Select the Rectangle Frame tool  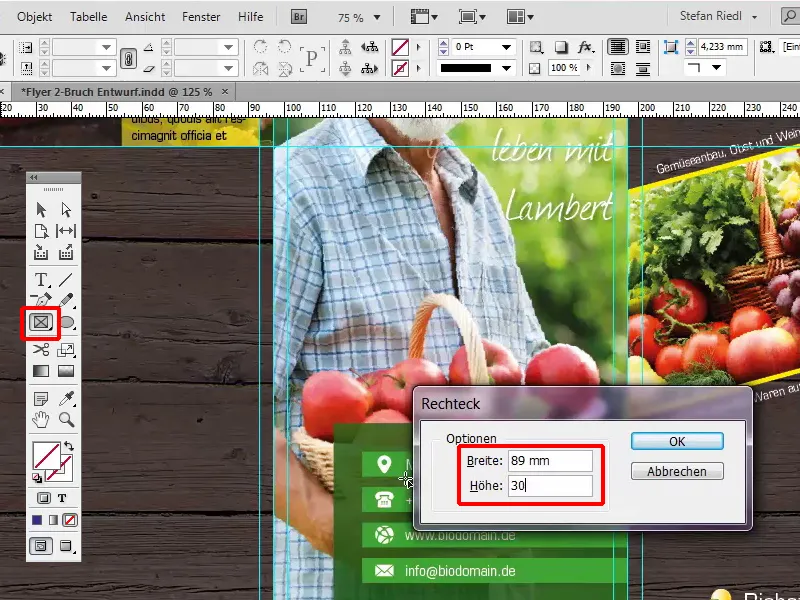[x=41, y=322]
